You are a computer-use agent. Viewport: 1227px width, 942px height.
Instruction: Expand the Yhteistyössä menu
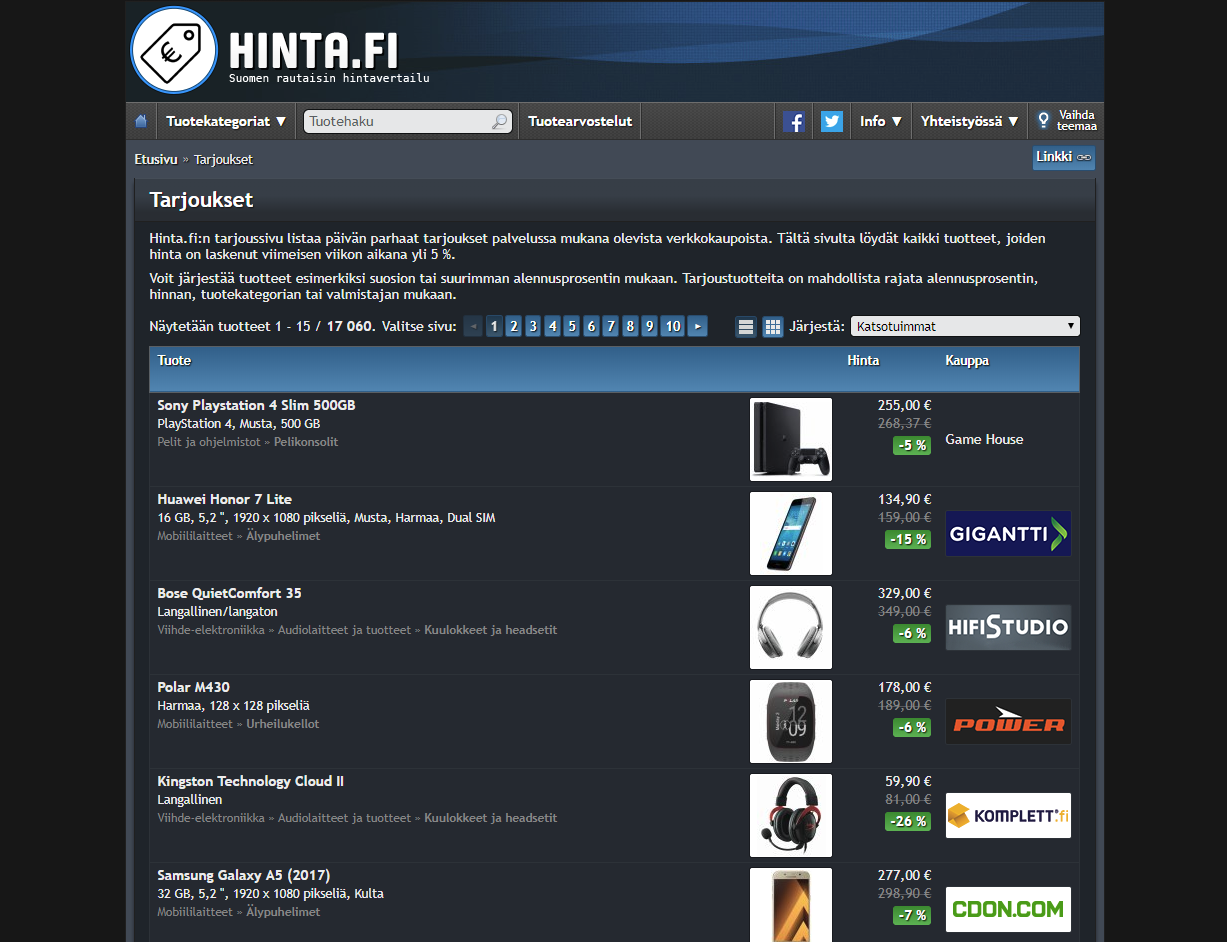(969, 121)
